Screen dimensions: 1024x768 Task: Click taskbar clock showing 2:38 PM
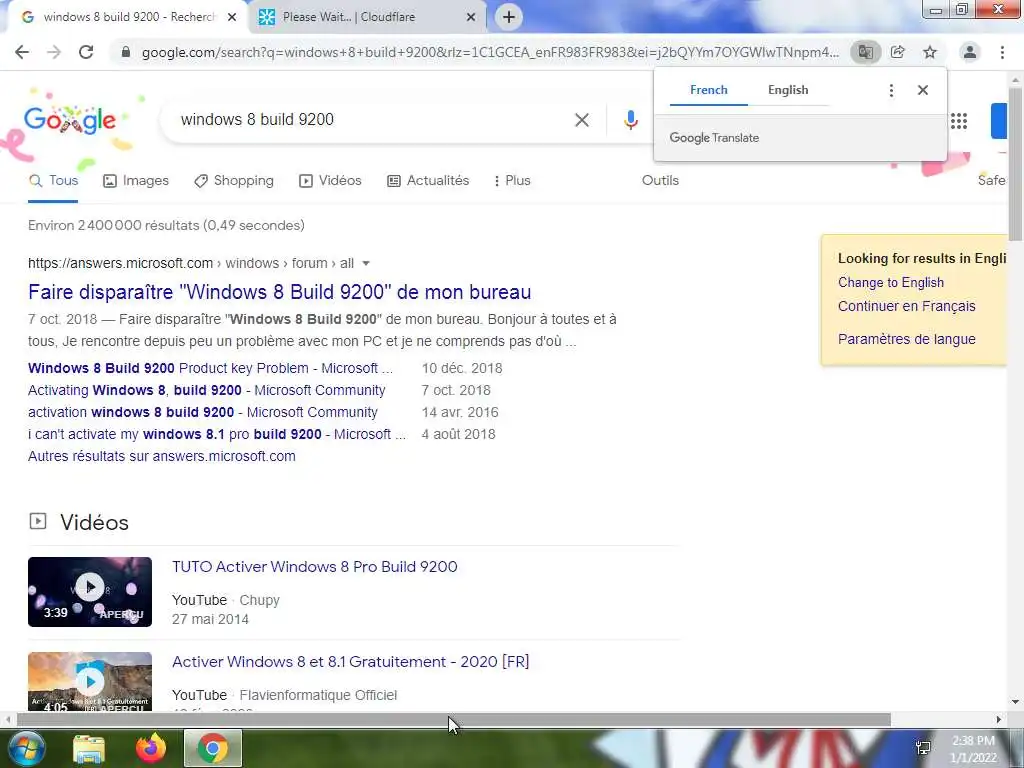click(973, 749)
